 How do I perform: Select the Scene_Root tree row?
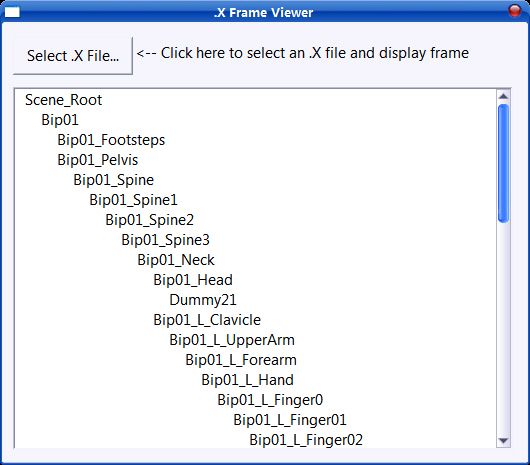[x=64, y=100]
